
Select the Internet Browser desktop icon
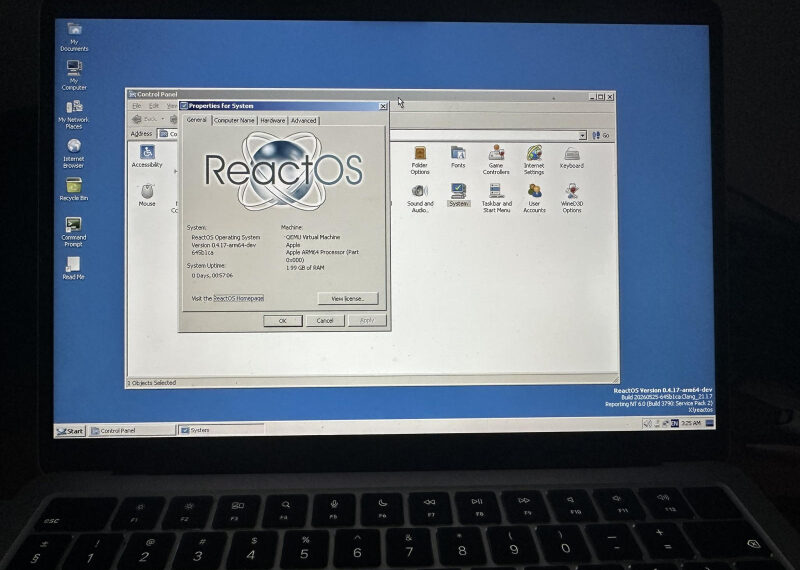(x=74, y=153)
